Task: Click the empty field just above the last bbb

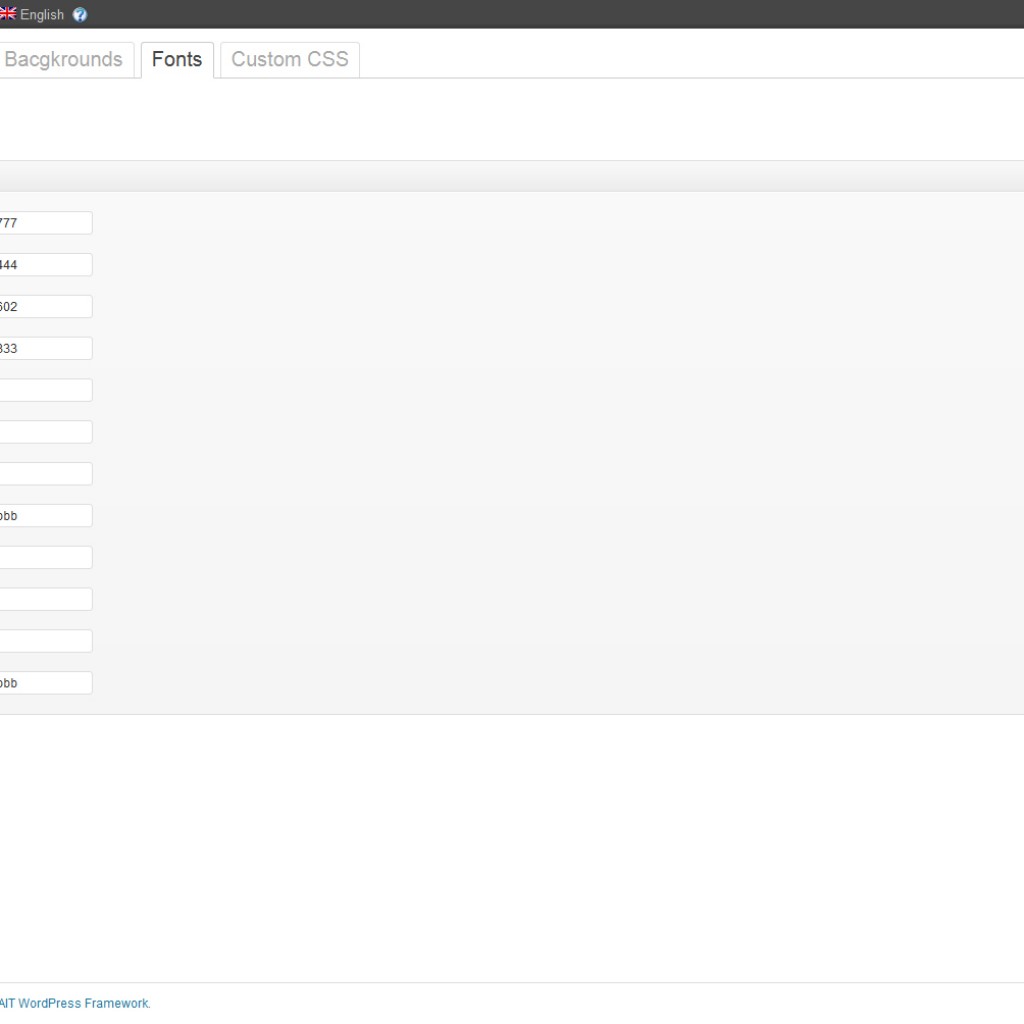Action: [x=45, y=641]
